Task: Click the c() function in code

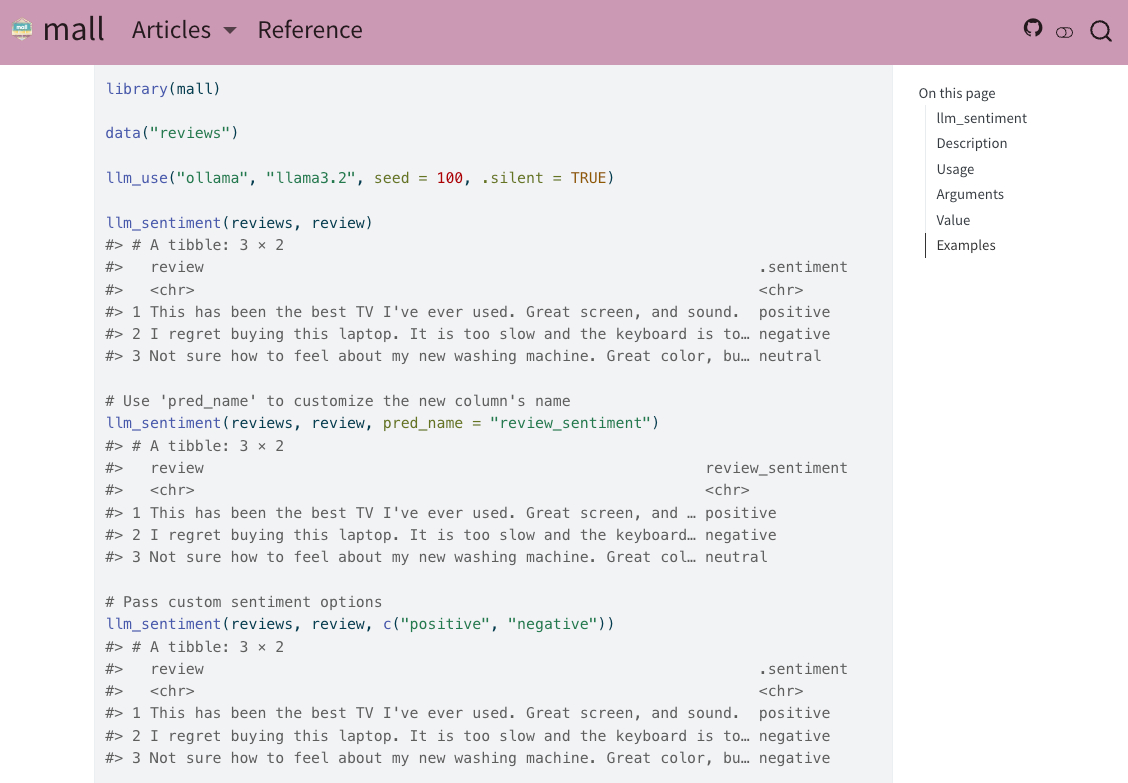Action: (387, 624)
